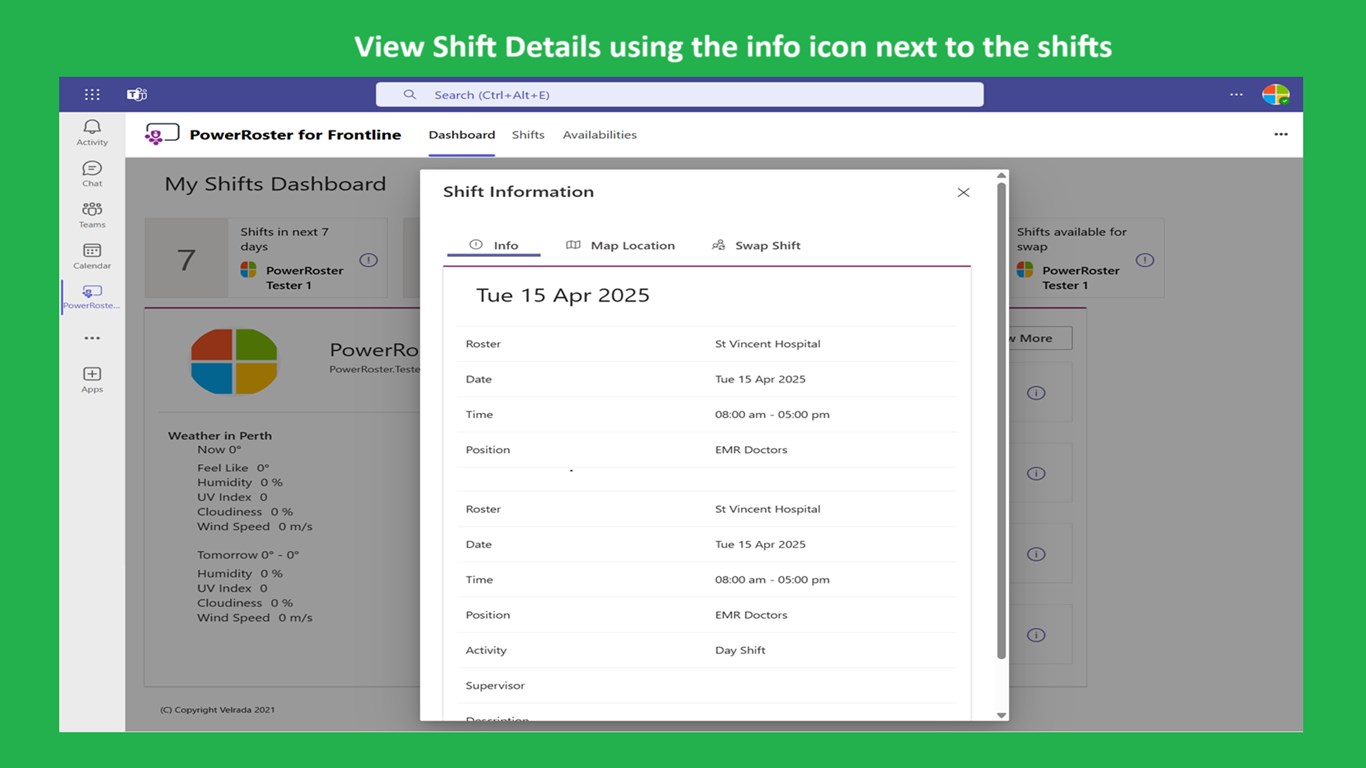Click the Tue 15 Apr 2025 heading
1366x768 pixels.
pos(563,295)
